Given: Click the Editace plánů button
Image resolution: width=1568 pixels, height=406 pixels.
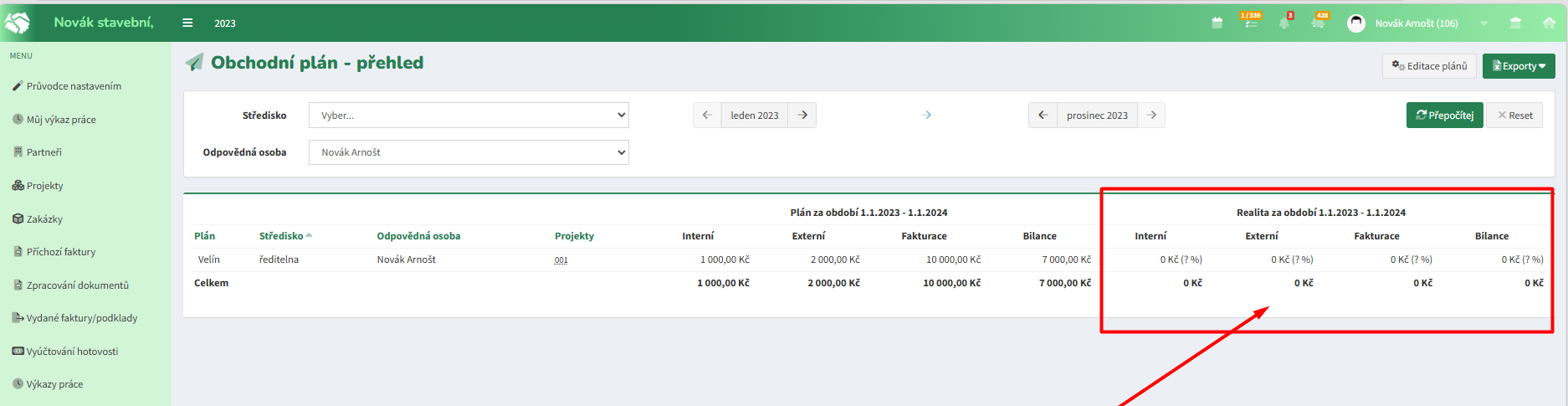Looking at the screenshot, I should 1429,66.
